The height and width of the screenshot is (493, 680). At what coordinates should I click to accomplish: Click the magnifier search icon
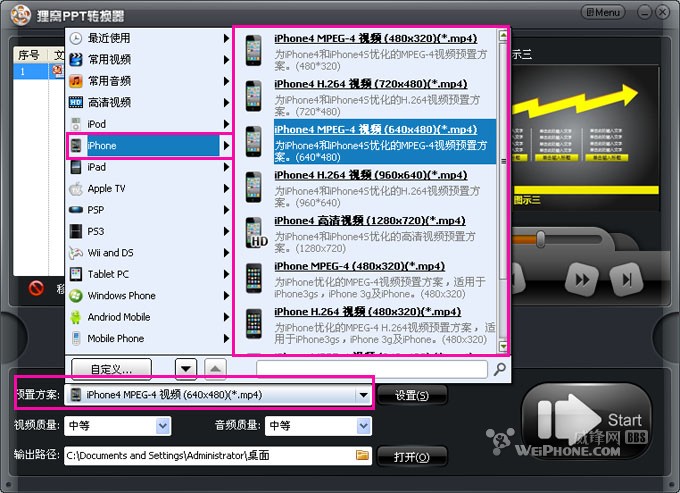[x=500, y=369]
